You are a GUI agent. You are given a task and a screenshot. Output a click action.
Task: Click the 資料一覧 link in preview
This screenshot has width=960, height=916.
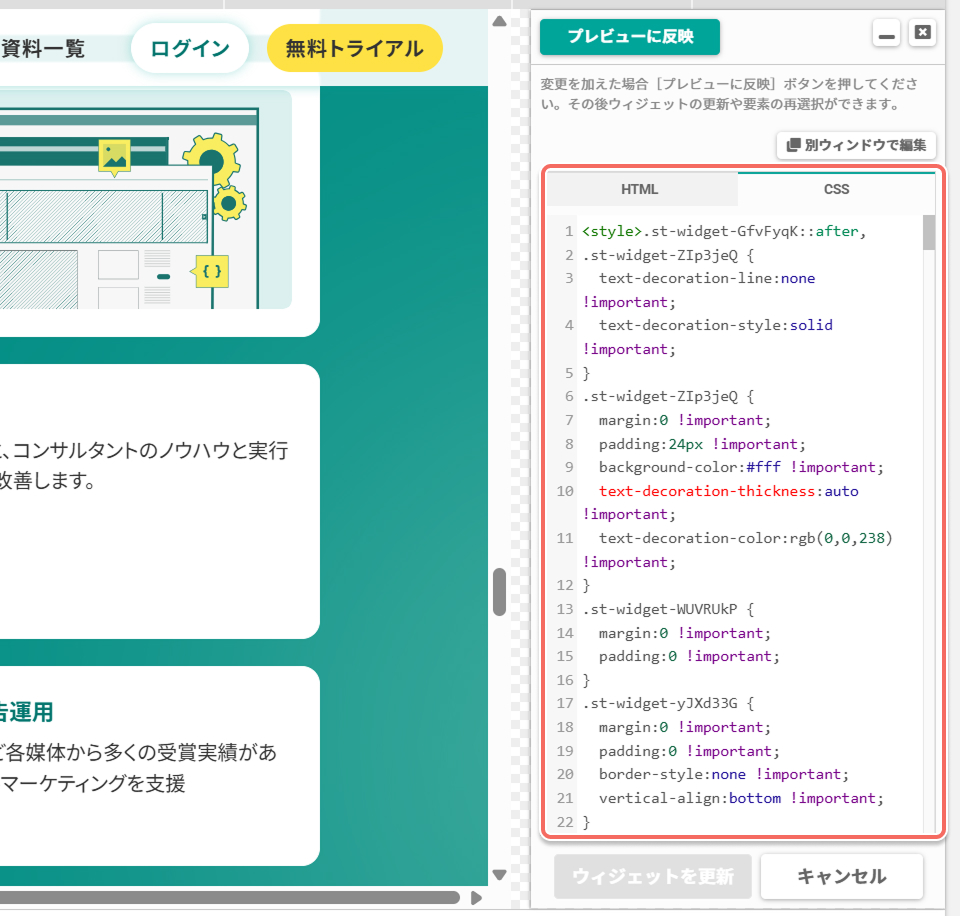[x=43, y=48]
